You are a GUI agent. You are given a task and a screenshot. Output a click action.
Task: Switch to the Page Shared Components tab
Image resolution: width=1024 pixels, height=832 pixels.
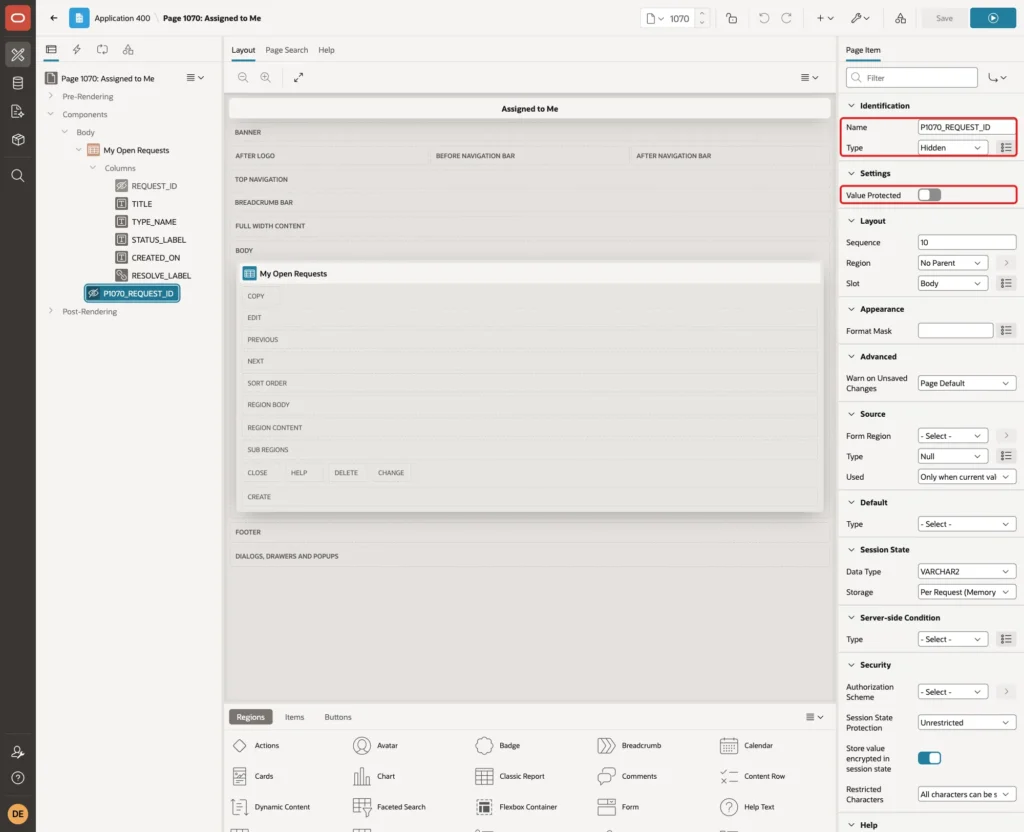coord(128,50)
